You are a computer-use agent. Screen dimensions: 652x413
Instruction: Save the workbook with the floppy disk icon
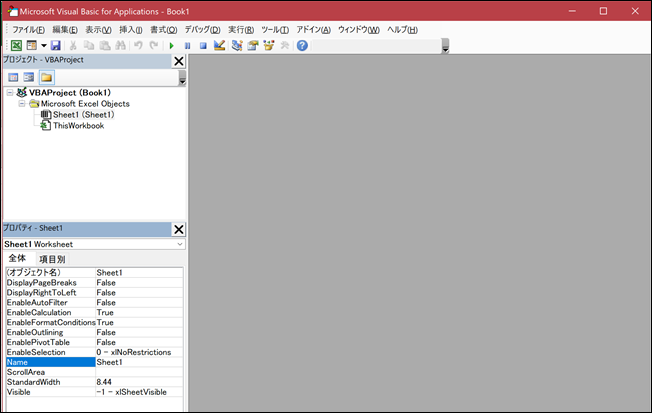(x=55, y=45)
